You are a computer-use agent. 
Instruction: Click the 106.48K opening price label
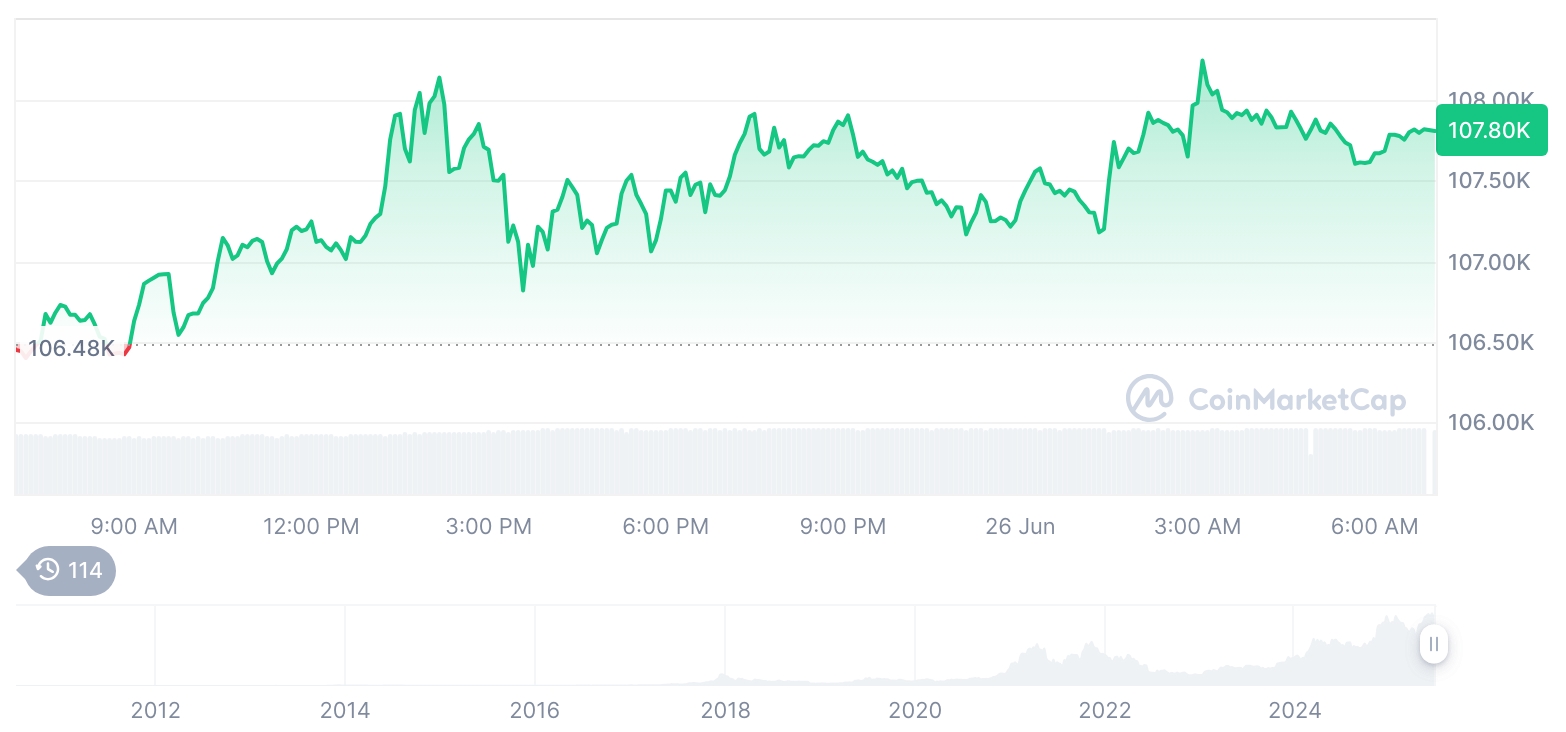pyautogui.click(x=71, y=349)
